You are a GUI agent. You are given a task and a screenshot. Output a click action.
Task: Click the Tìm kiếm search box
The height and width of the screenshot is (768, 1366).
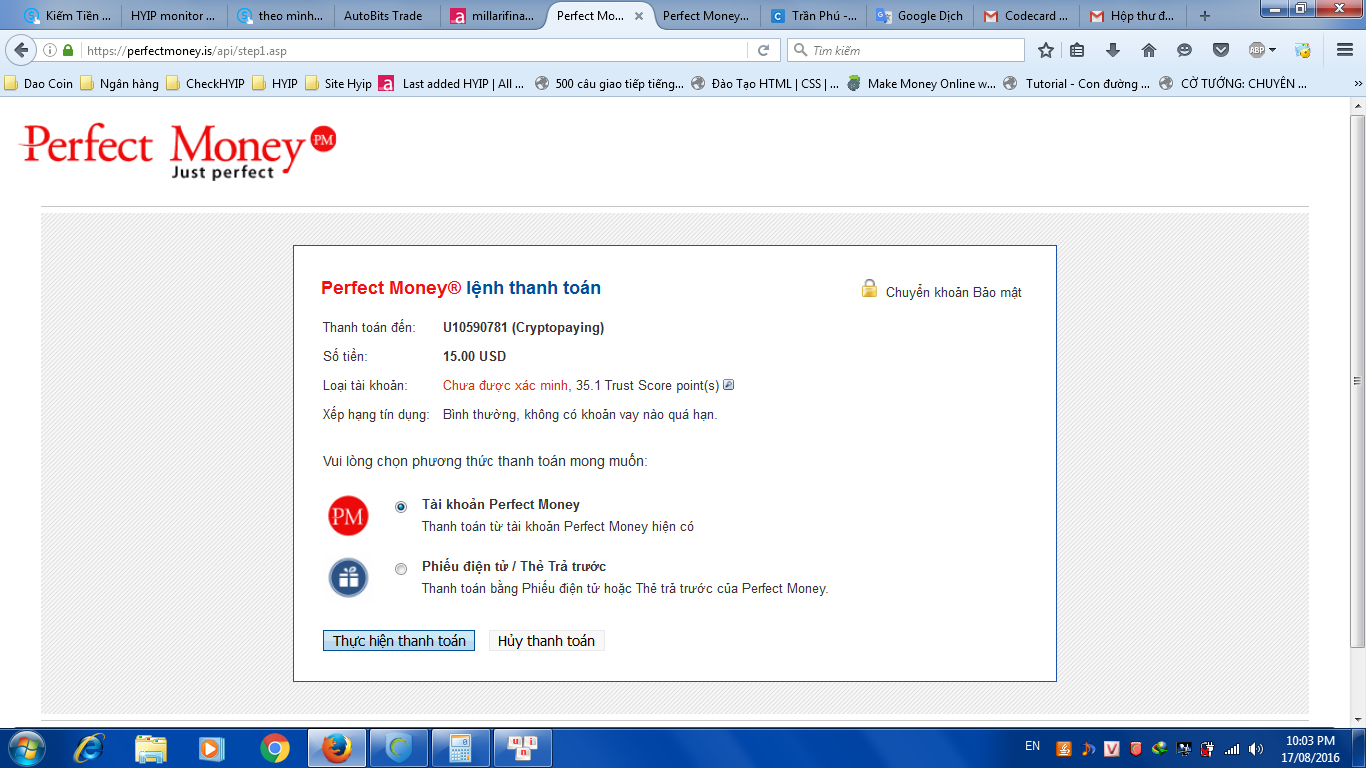tap(906, 50)
